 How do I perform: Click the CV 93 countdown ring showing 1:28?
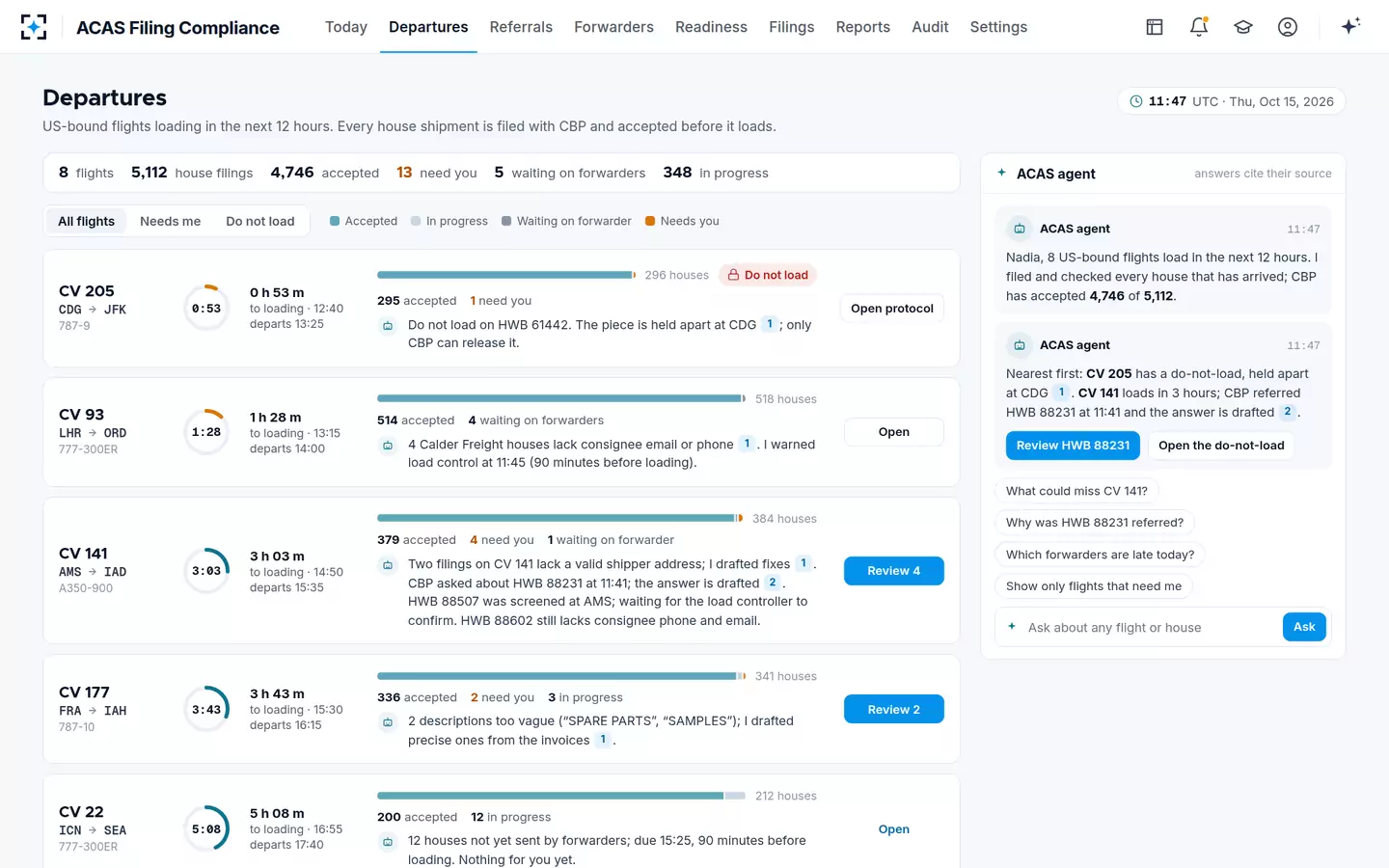(206, 432)
